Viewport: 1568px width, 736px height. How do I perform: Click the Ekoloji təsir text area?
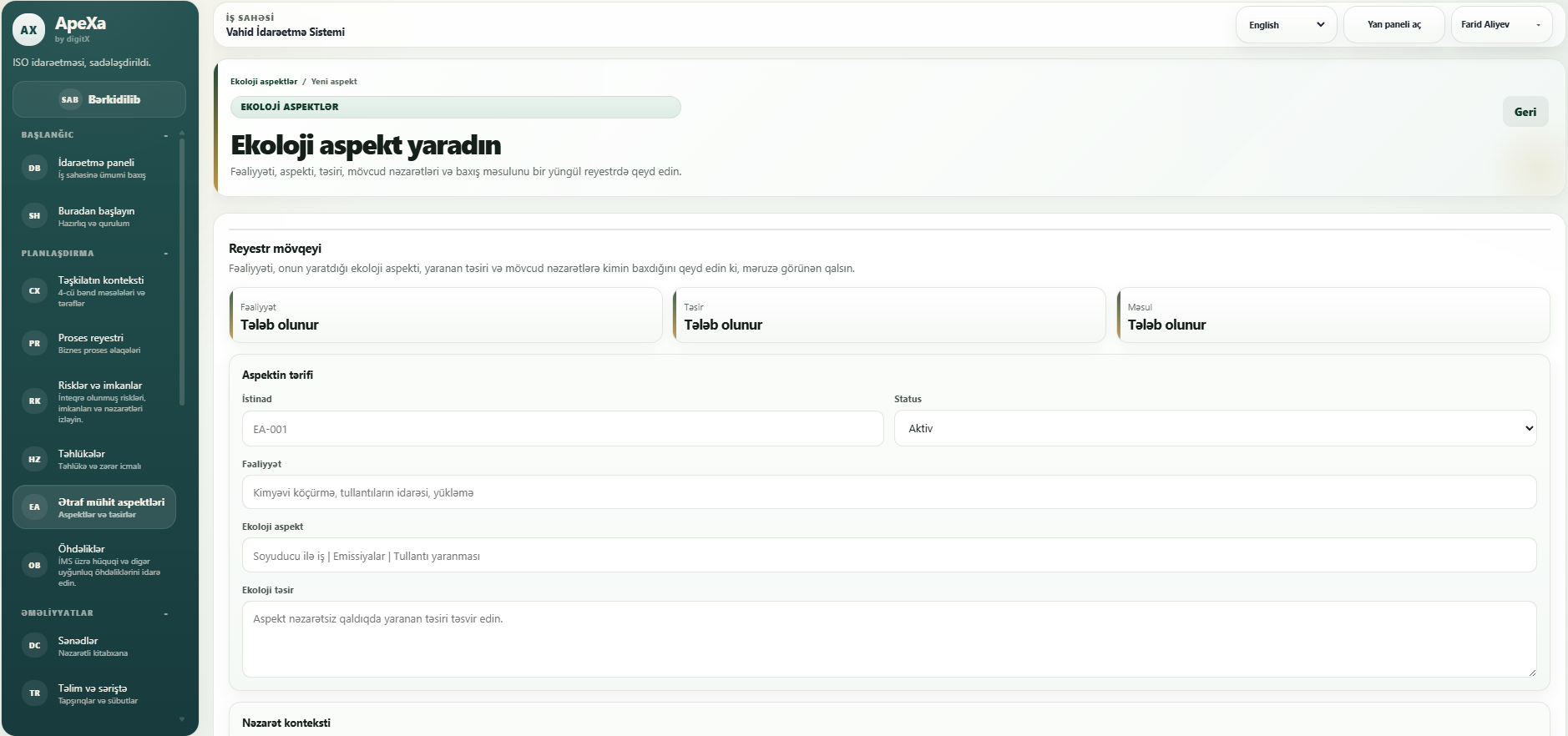889,639
